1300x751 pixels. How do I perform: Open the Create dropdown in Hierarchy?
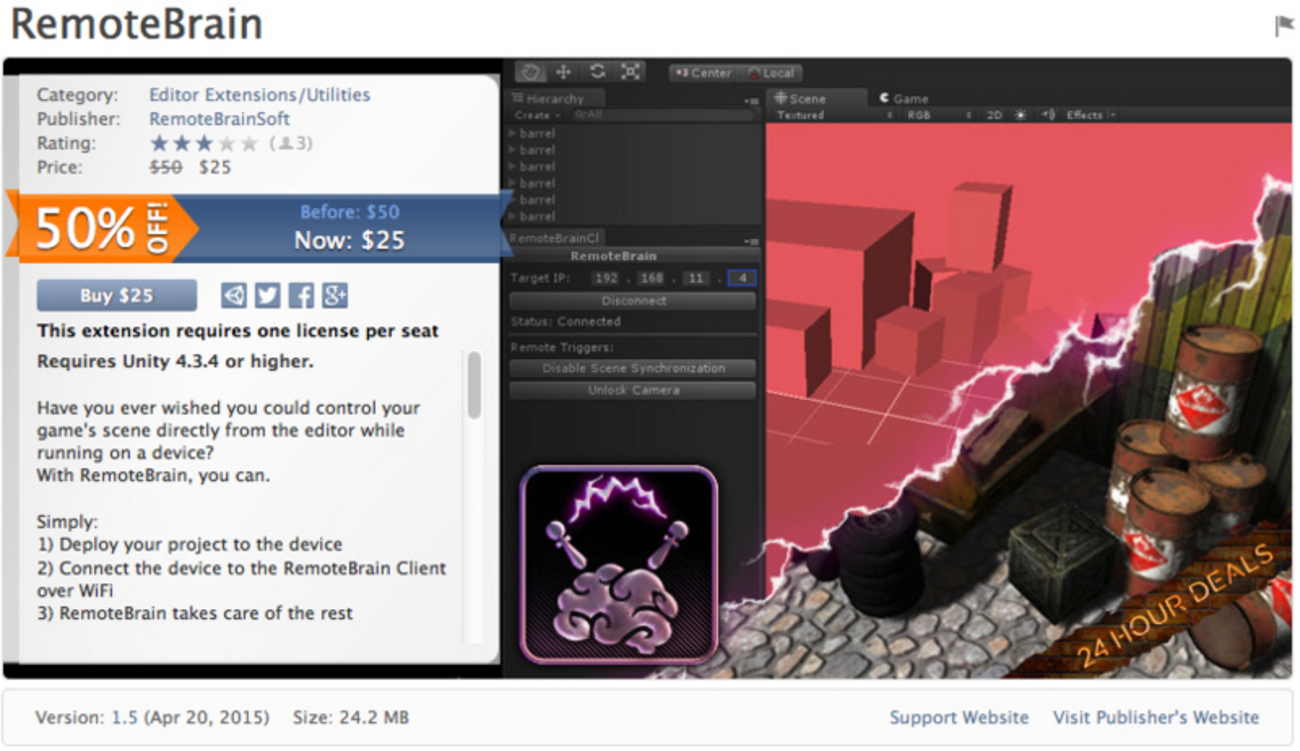[536, 116]
